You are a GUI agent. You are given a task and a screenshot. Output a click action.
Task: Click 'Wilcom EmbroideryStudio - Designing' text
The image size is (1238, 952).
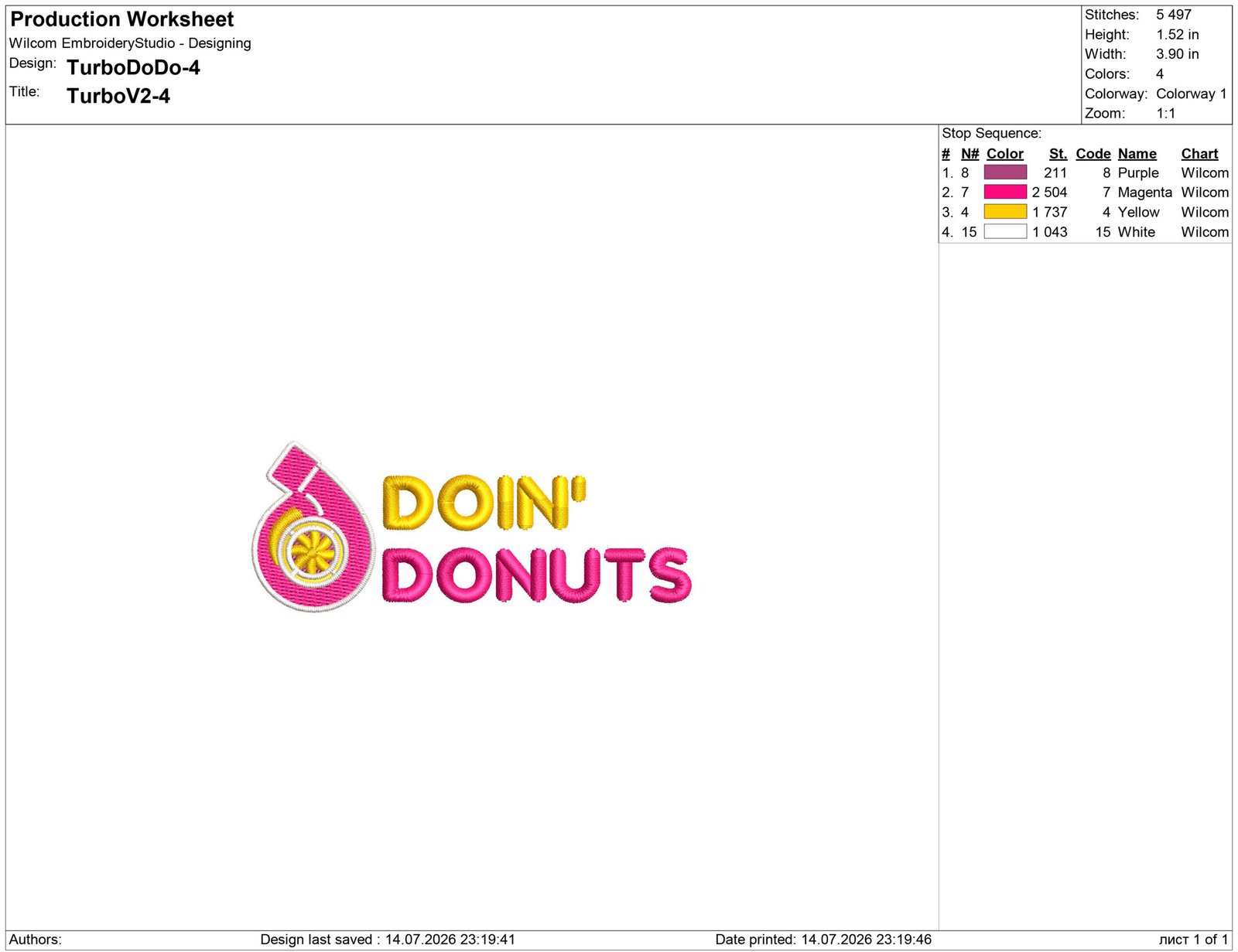[x=130, y=43]
